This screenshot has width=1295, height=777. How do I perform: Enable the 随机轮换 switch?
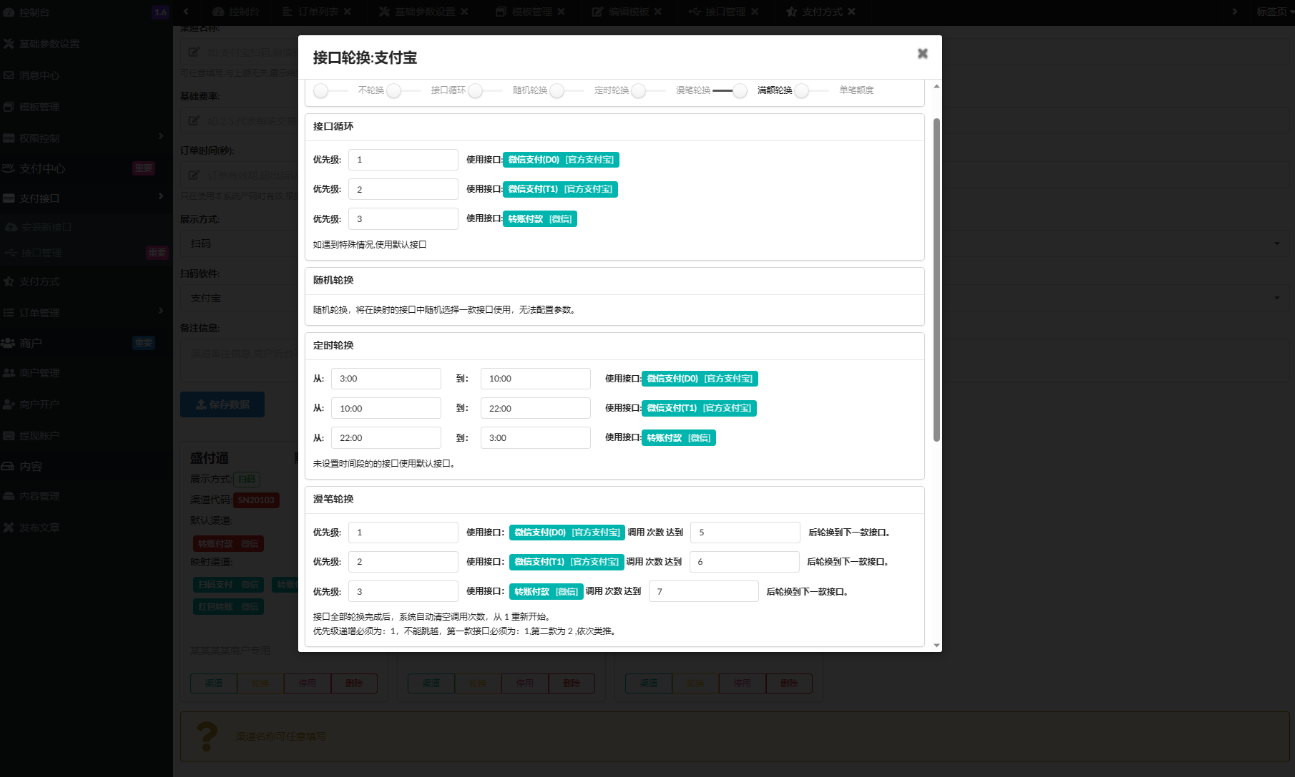(x=485, y=90)
